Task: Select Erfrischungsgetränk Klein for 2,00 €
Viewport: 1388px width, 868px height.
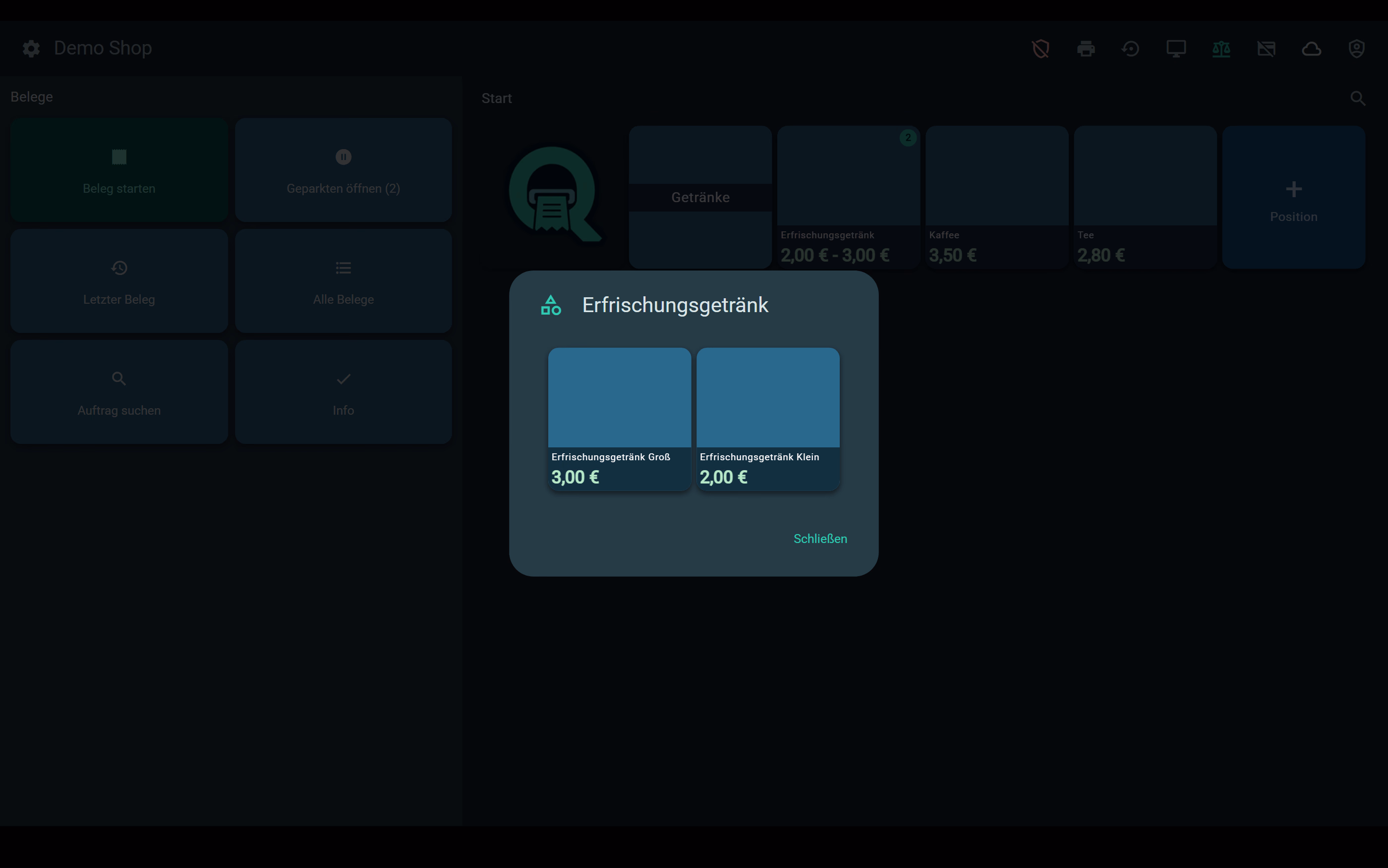Action: point(768,419)
